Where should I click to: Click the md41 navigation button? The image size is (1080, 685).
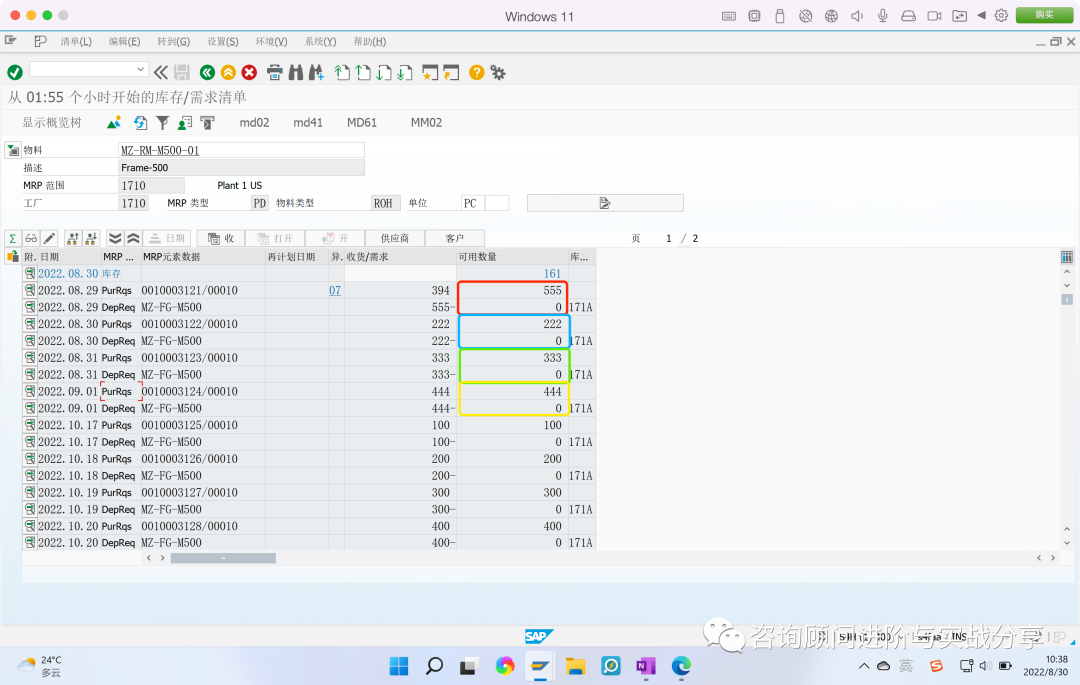coord(308,123)
